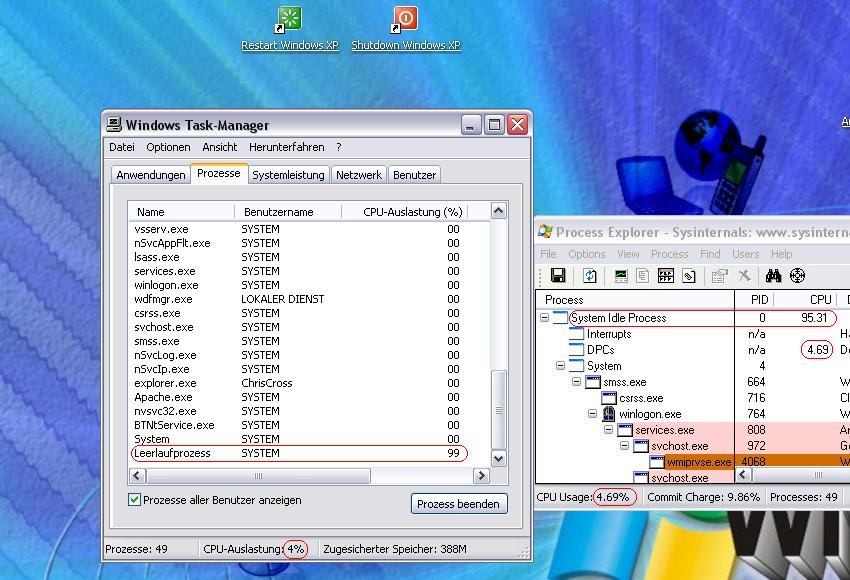Switch to the Anwendungen tab
Screen dimensions: 850x580
[151, 175]
